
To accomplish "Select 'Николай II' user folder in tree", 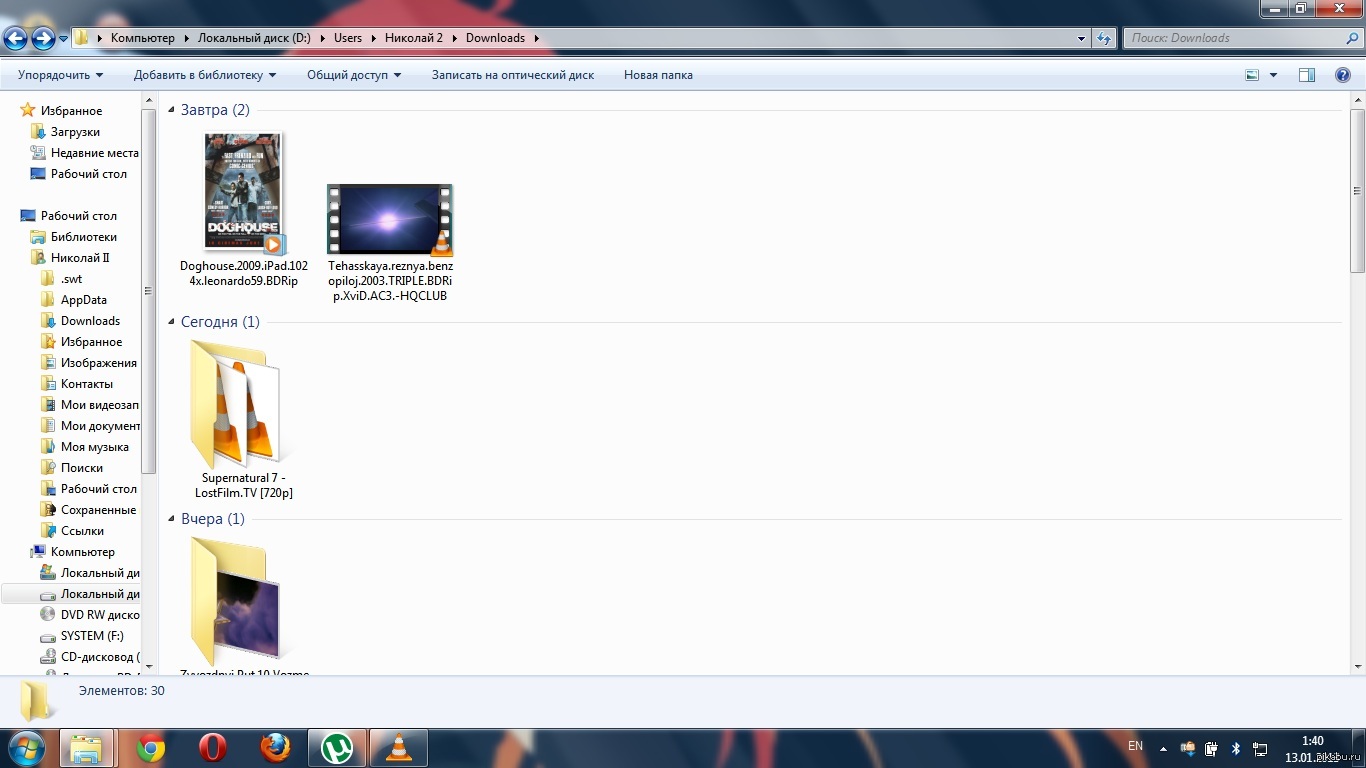I will click(80, 258).
